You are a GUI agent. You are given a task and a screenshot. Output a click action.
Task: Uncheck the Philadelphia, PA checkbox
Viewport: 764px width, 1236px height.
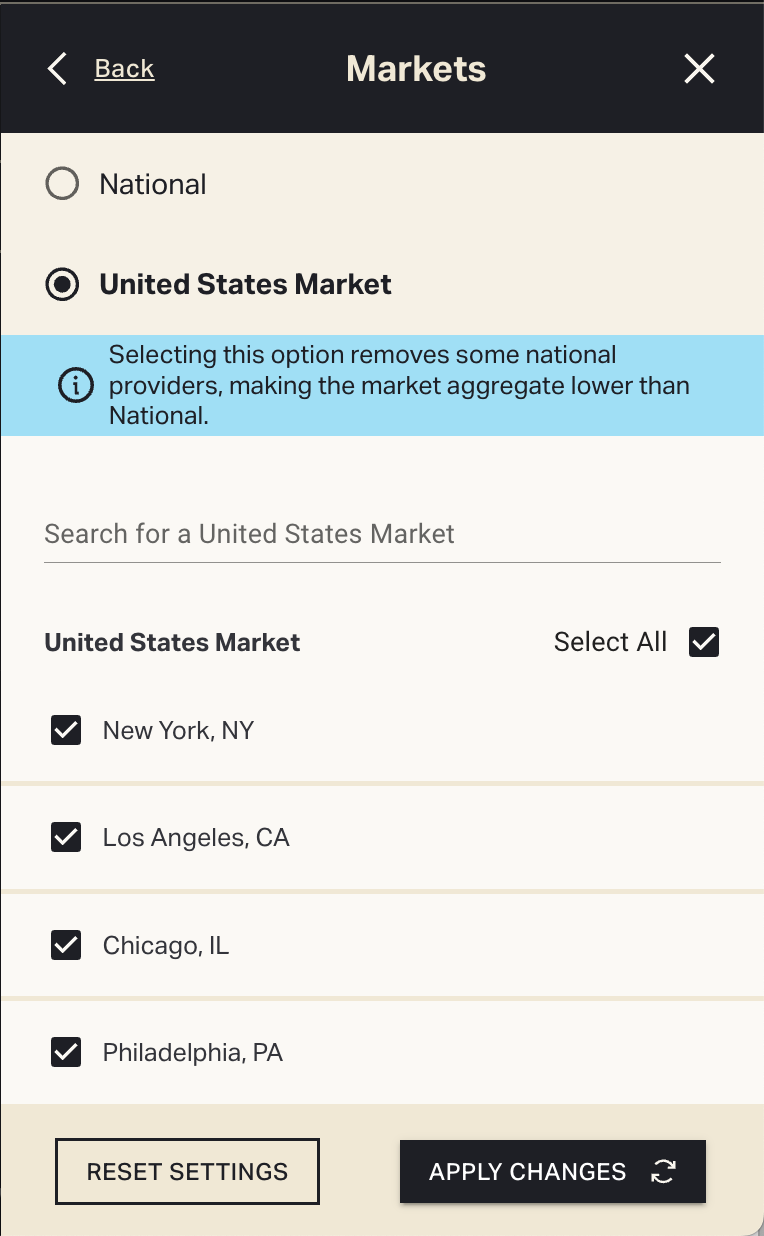click(66, 1053)
